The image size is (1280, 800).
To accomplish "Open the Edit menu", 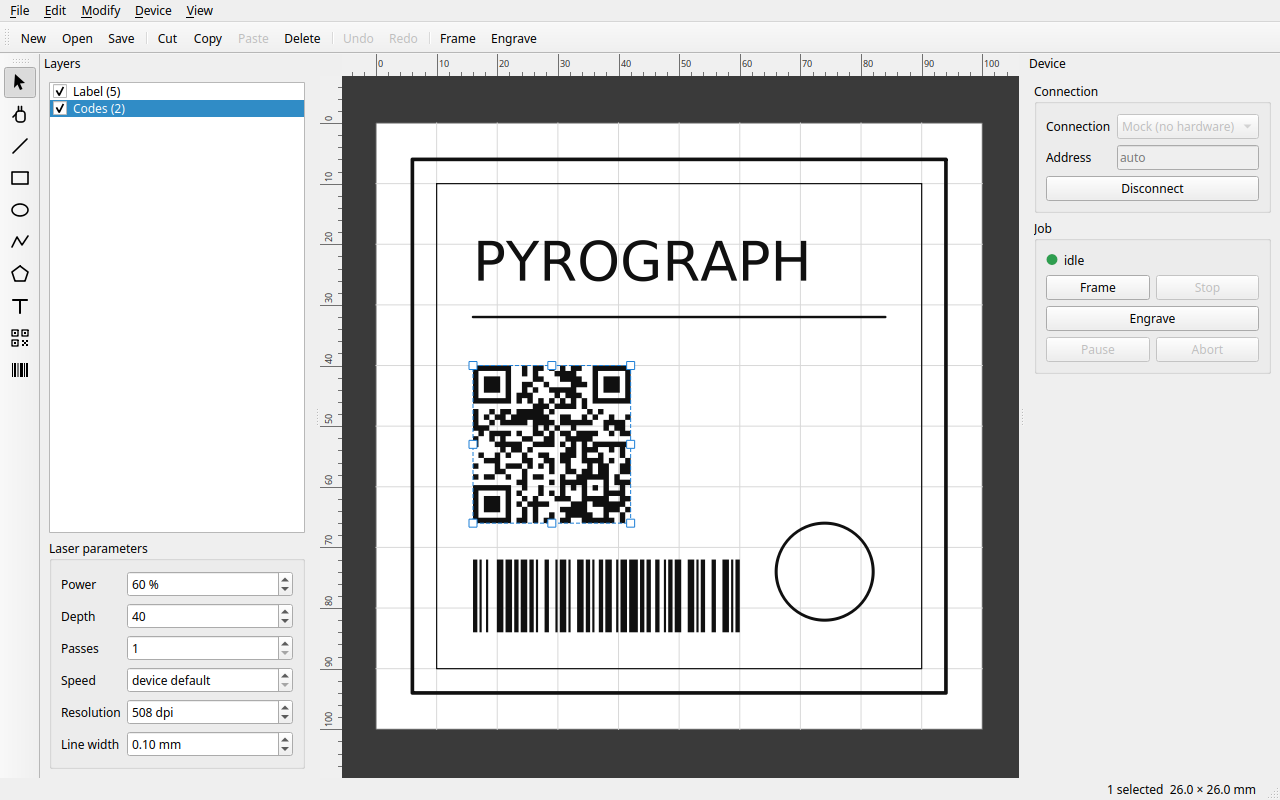I will click(x=55, y=10).
